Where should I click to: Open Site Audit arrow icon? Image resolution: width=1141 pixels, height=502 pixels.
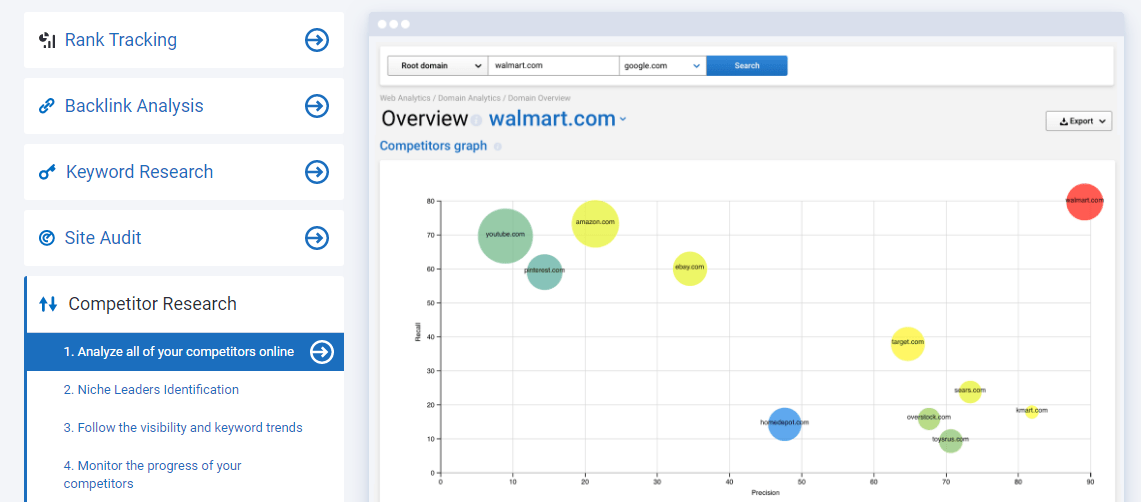click(x=317, y=238)
